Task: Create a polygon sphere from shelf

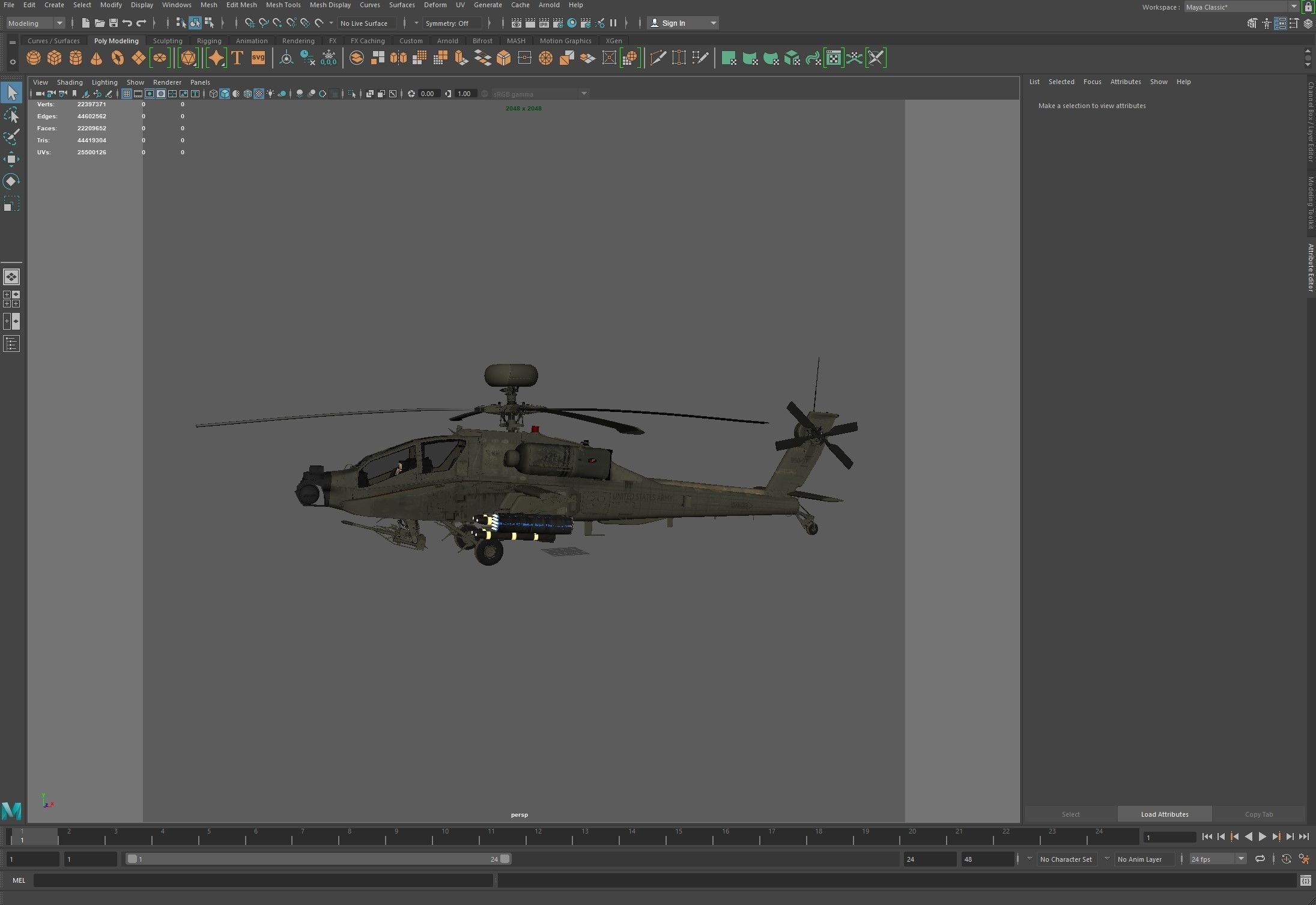Action: (x=34, y=58)
